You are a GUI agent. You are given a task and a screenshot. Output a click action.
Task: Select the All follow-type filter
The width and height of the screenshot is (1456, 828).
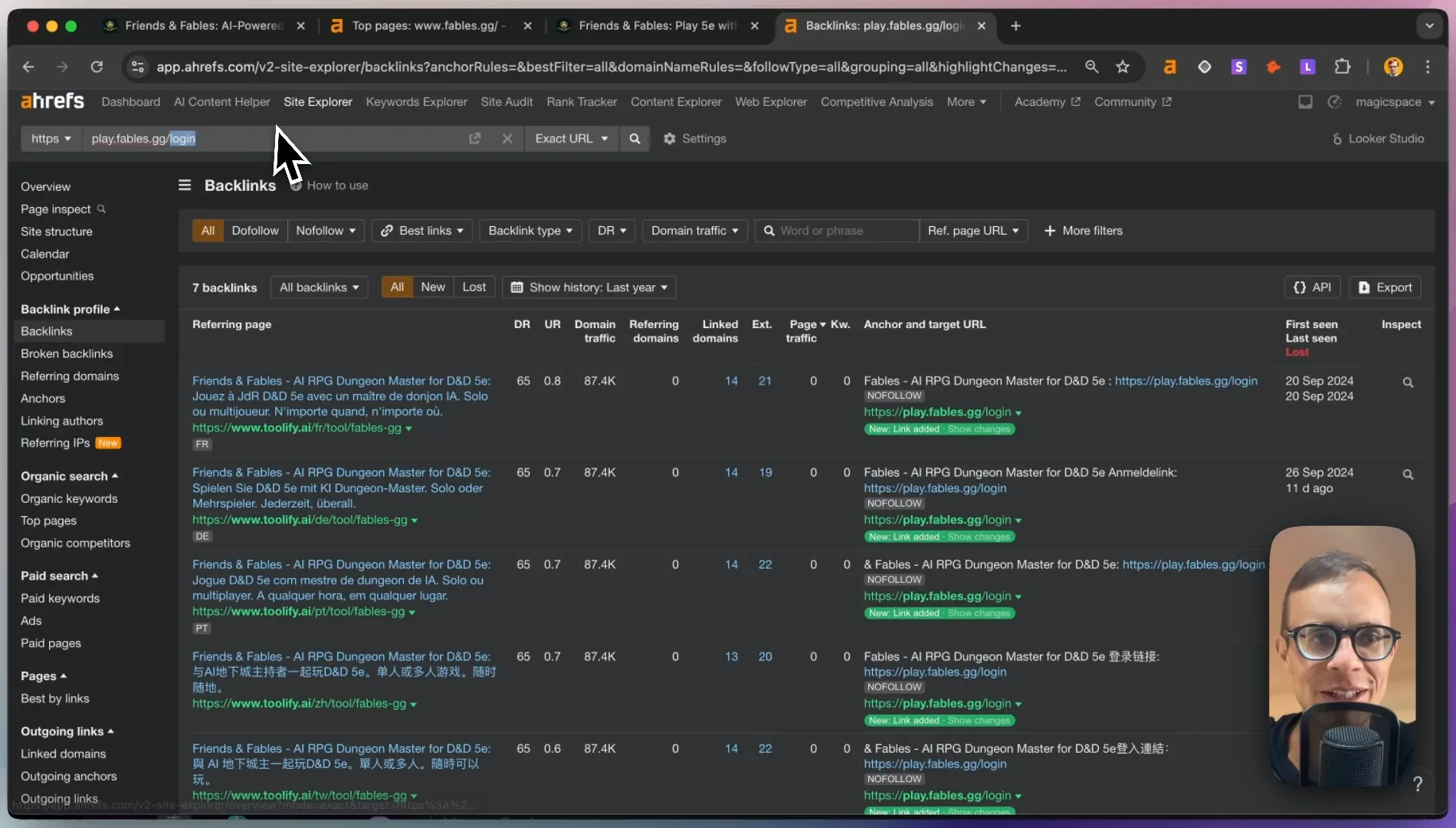(208, 231)
